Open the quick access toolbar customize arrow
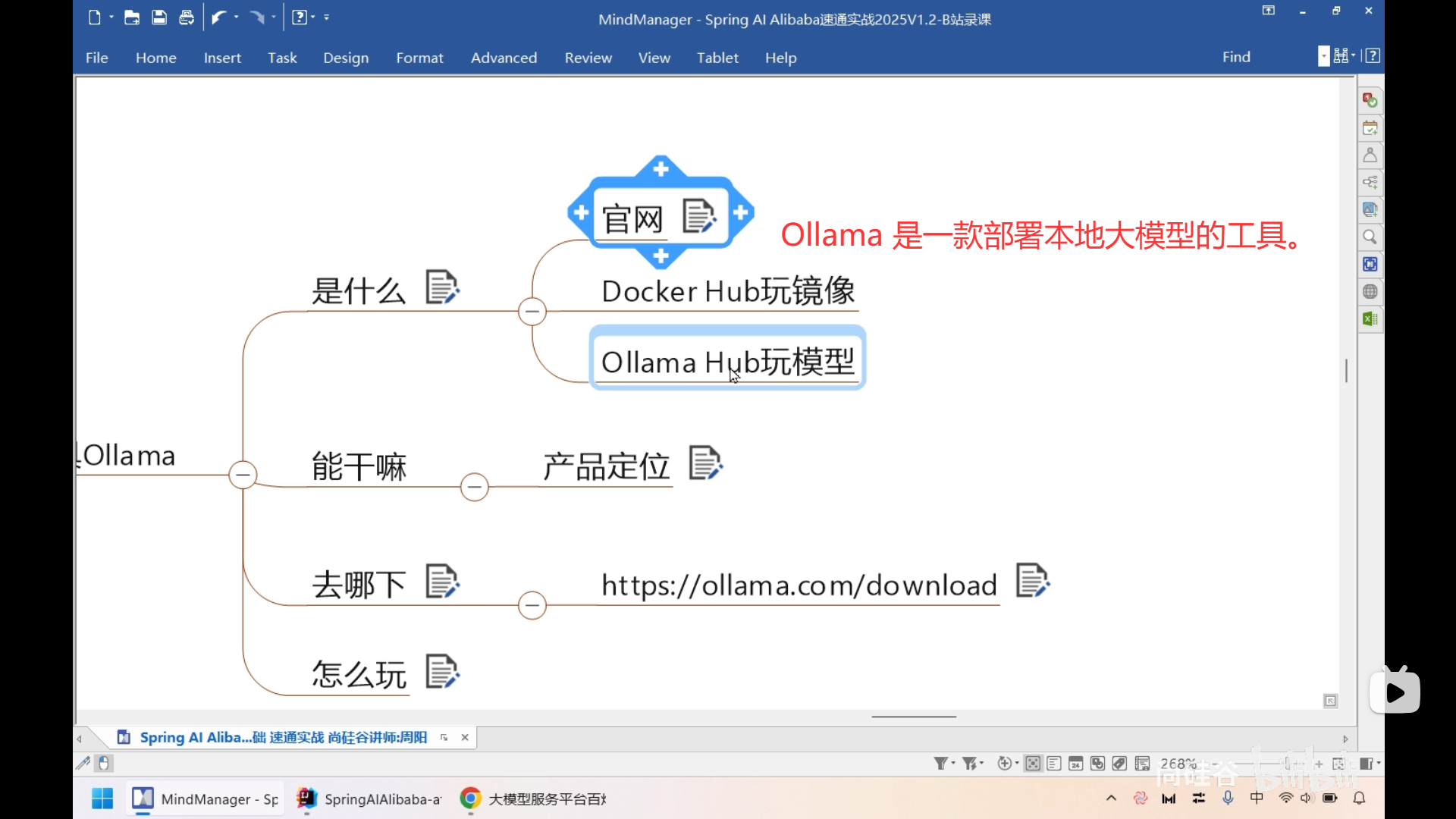Screen dimensions: 1456x819 (327, 17)
